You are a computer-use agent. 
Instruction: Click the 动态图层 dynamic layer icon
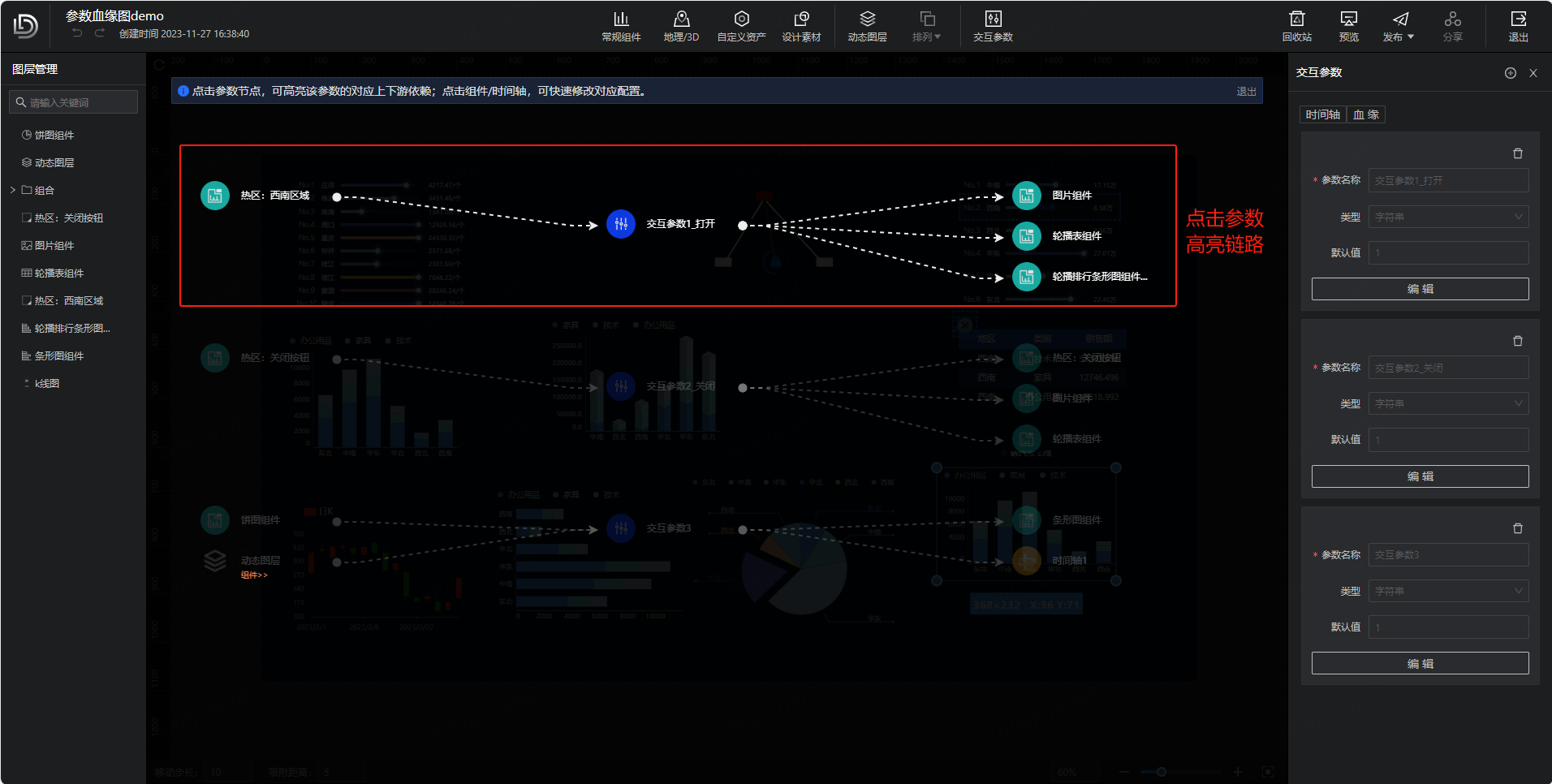[x=867, y=26]
